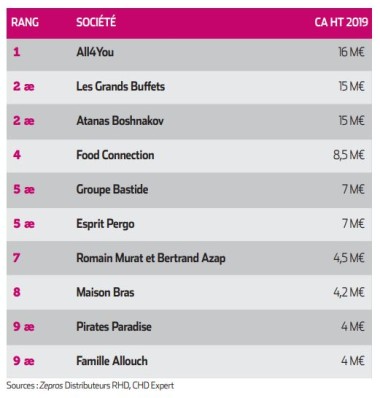Click the SOCIÉTÉ column header
380x398 pixels.
click(96, 22)
